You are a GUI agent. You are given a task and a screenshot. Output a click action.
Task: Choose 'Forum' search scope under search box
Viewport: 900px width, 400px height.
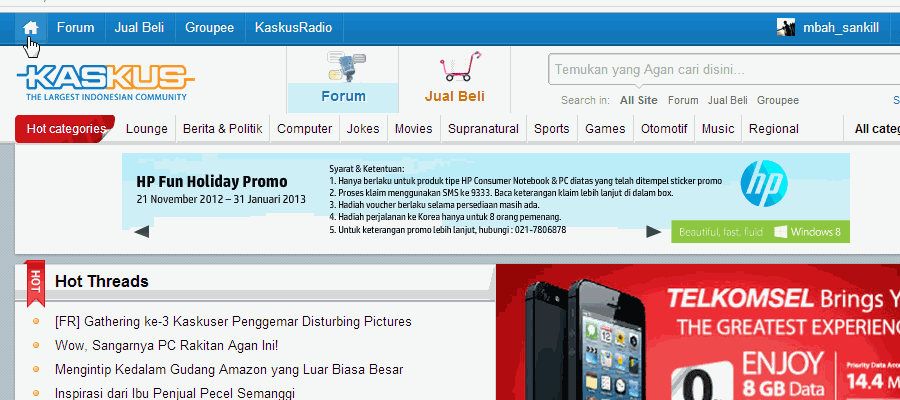tap(683, 100)
